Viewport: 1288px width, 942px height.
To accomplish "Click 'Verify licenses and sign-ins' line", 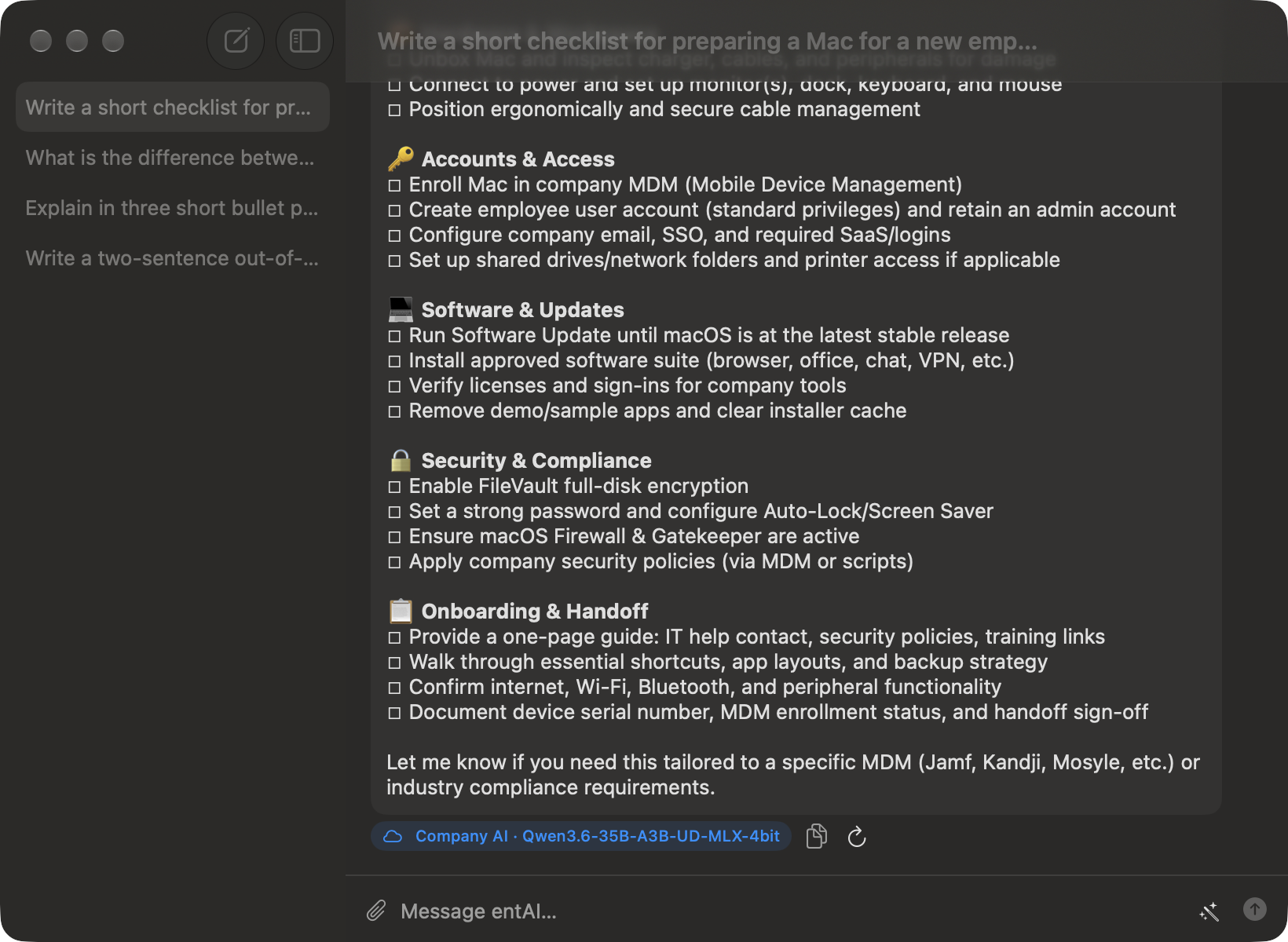I will click(x=617, y=385).
